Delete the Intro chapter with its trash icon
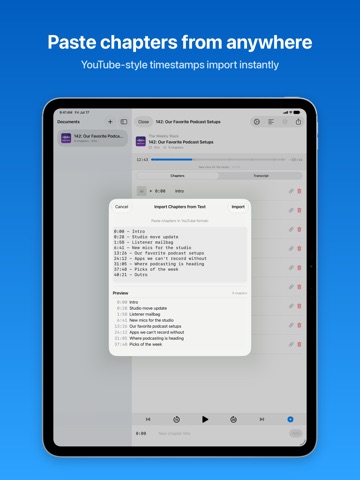Screen dimensions: 360x480 (299, 191)
